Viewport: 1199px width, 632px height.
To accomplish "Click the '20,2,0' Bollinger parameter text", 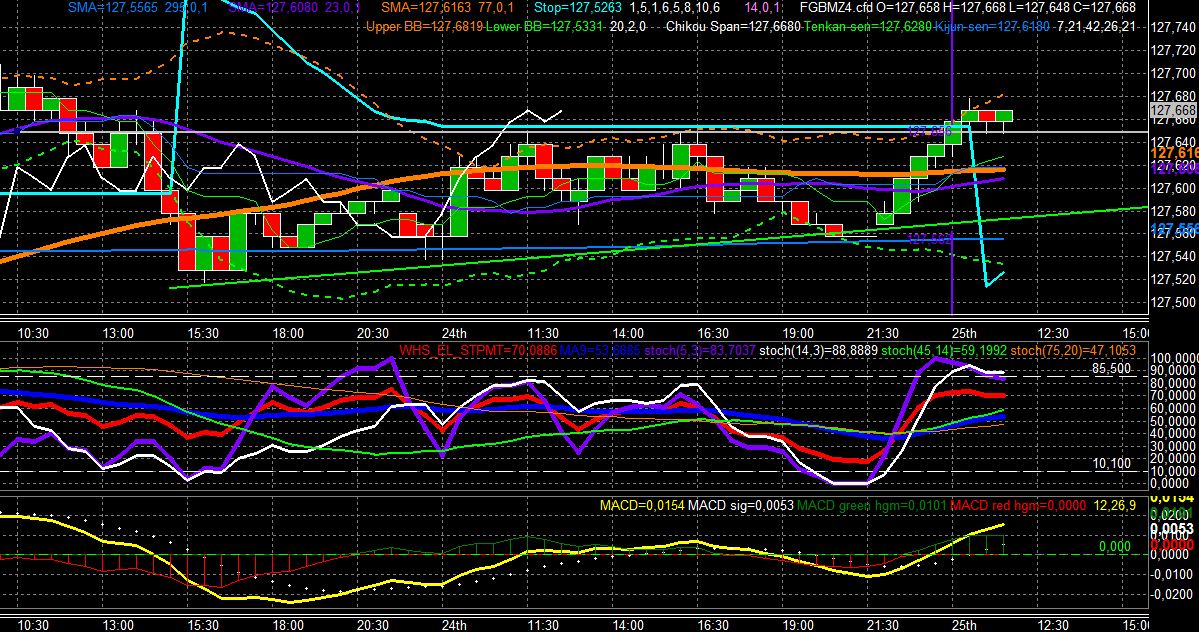I will click(x=628, y=27).
